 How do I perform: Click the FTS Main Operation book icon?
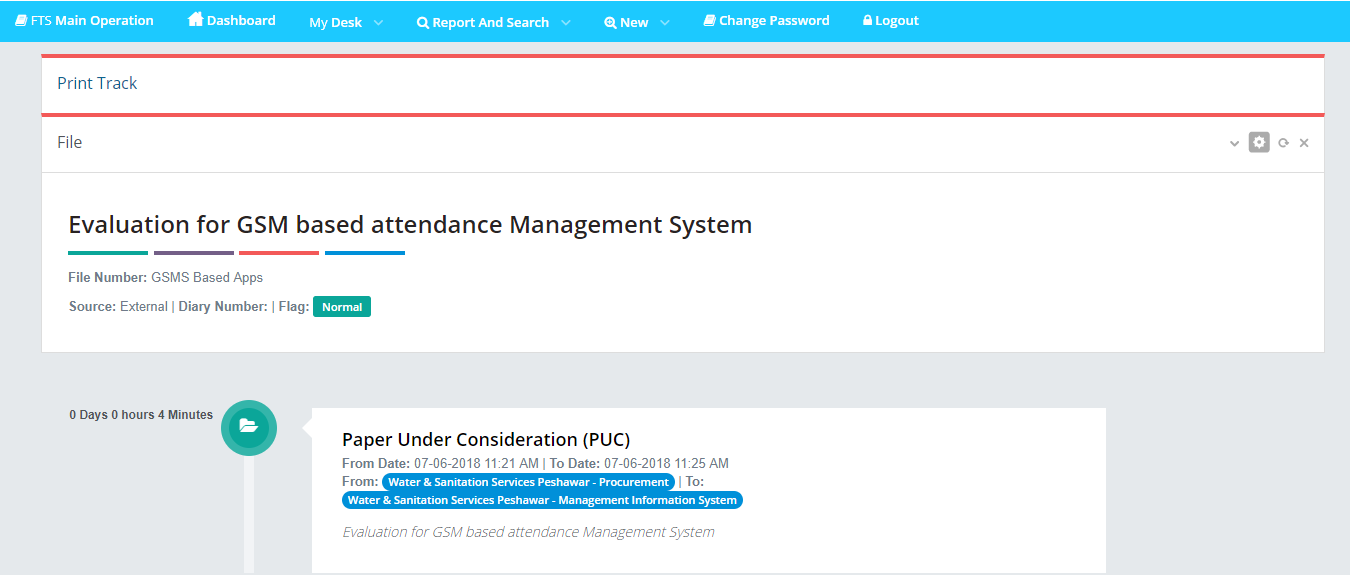21,20
